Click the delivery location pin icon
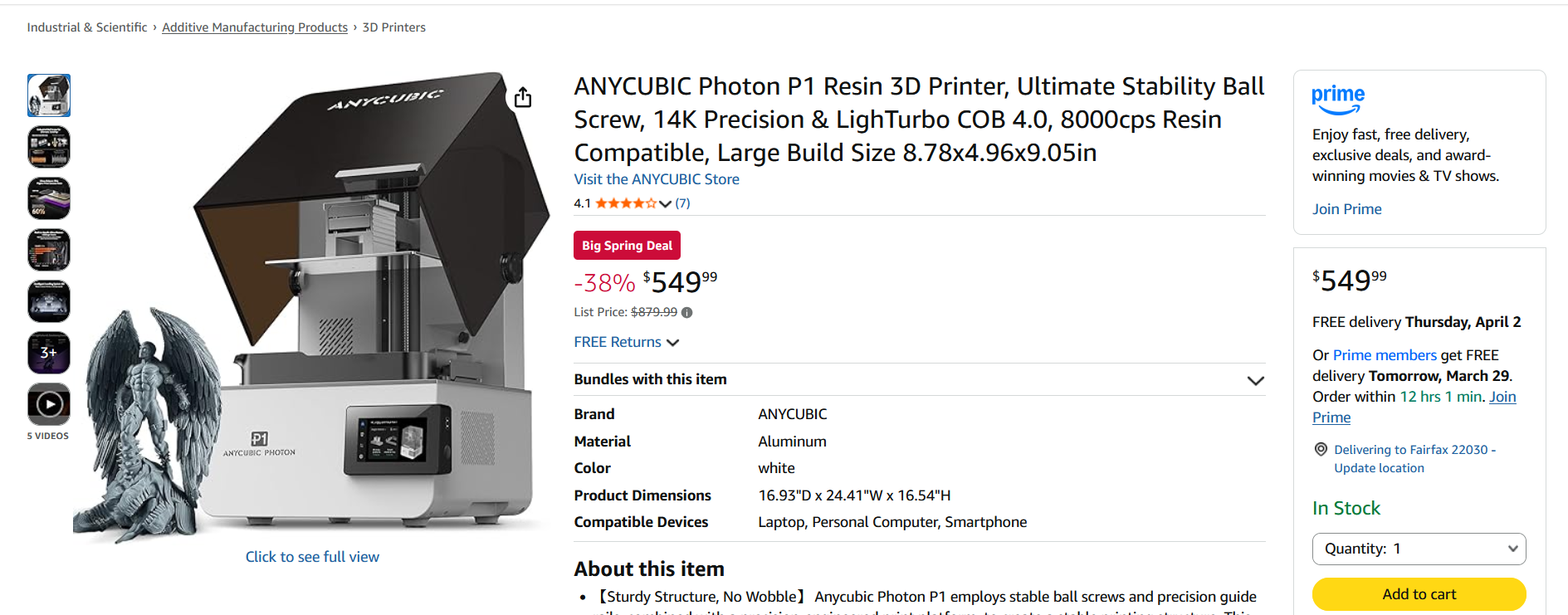The width and height of the screenshot is (1568, 615). (x=1321, y=449)
